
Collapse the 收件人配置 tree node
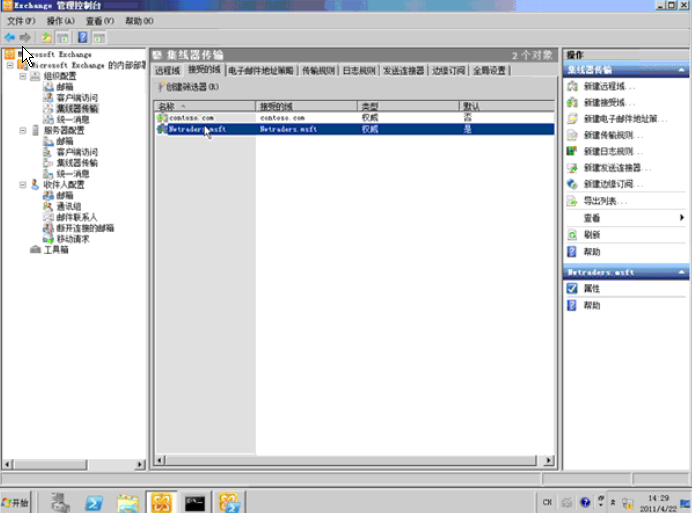[x=23, y=185]
